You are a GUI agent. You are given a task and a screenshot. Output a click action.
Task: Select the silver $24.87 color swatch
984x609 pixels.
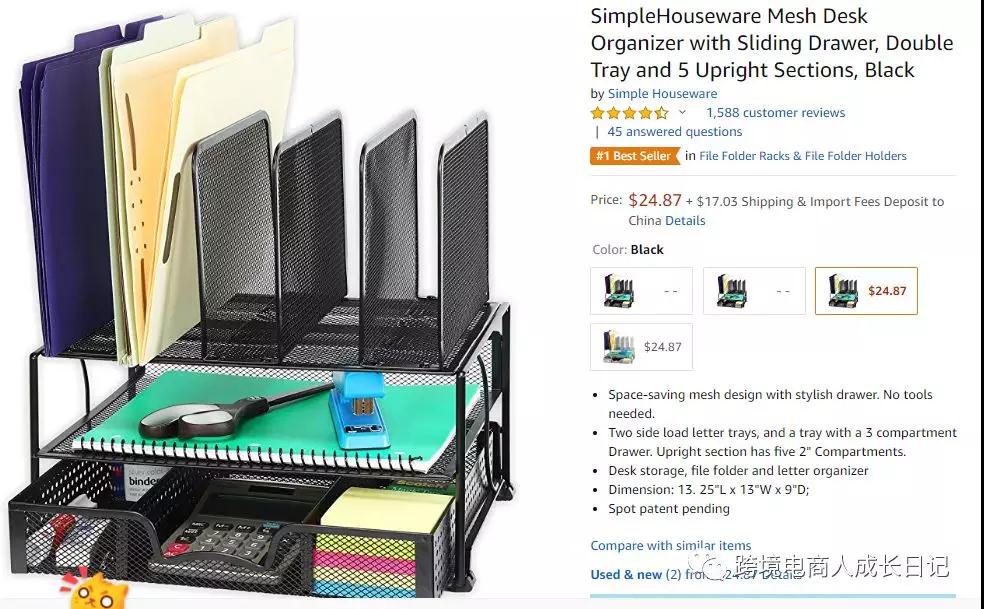(x=641, y=347)
